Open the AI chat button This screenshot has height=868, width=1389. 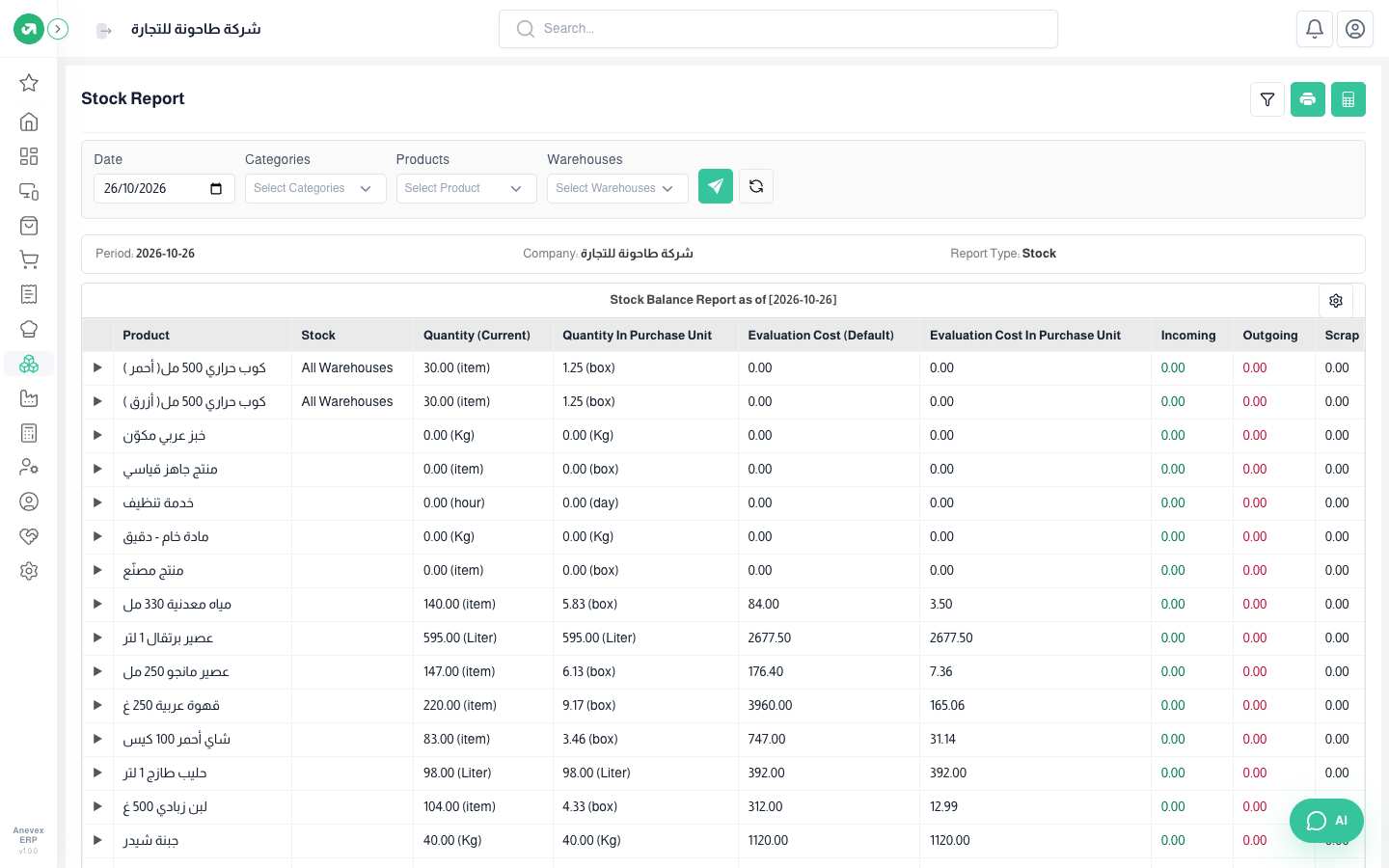[x=1326, y=821]
